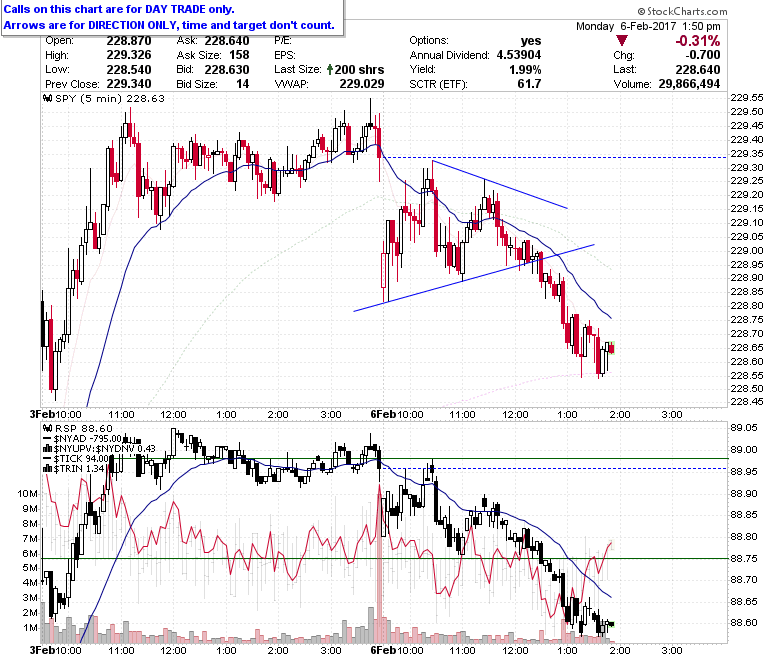Click the EPS label
The image size is (780, 659).
click(x=285, y=55)
